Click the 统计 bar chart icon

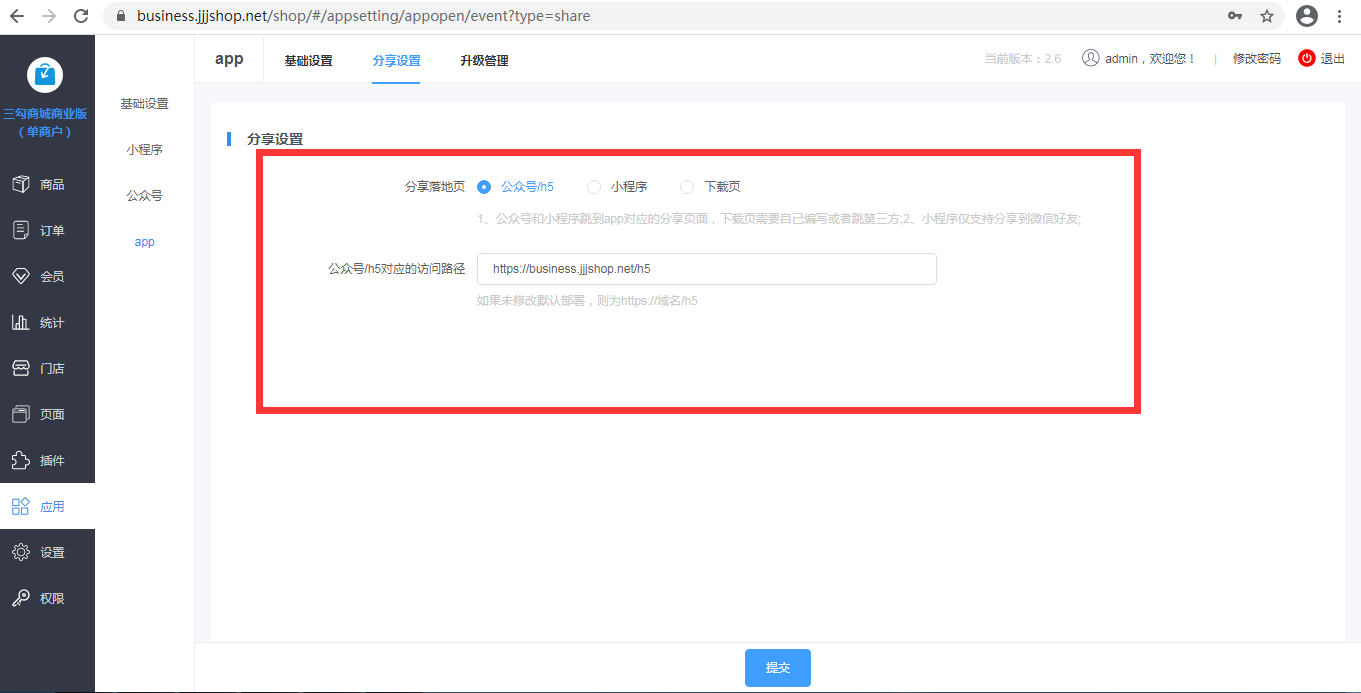click(x=20, y=322)
